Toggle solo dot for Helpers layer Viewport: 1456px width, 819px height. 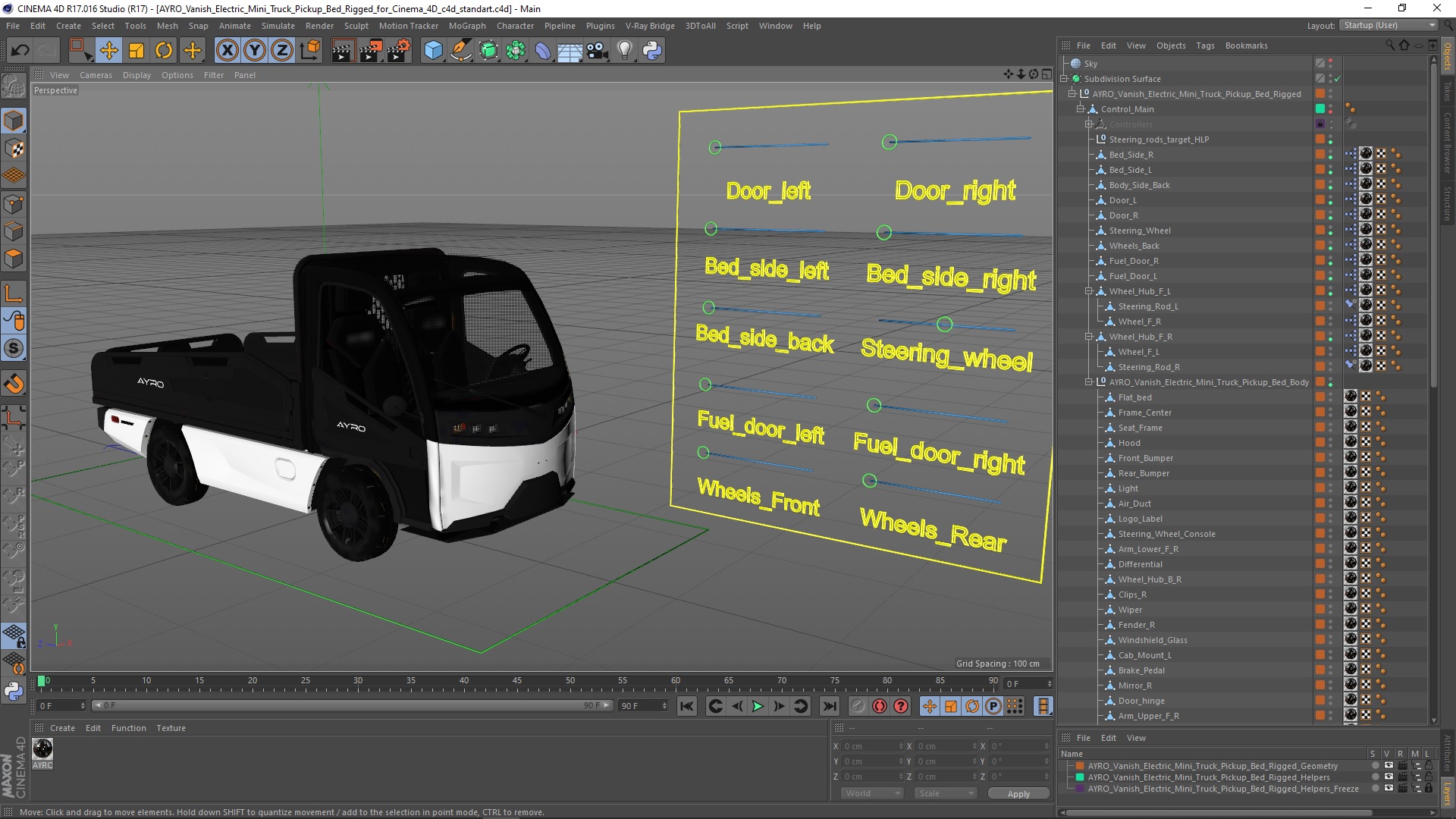pos(1376,777)
